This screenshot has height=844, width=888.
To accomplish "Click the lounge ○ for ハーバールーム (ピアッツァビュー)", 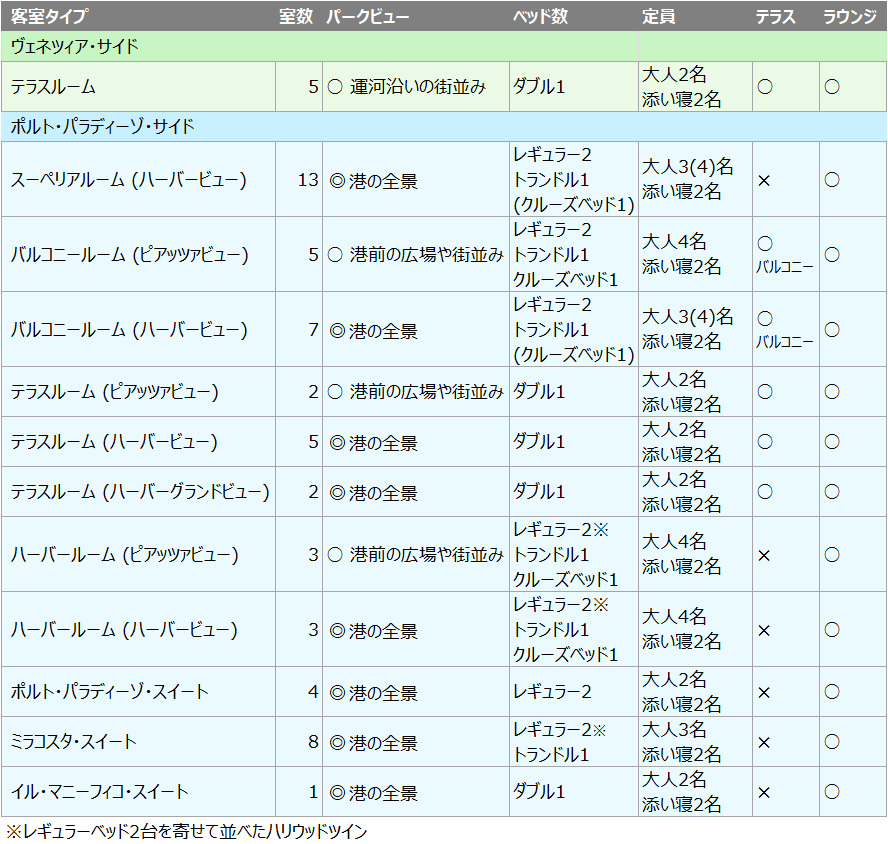I will coord(831,555).
